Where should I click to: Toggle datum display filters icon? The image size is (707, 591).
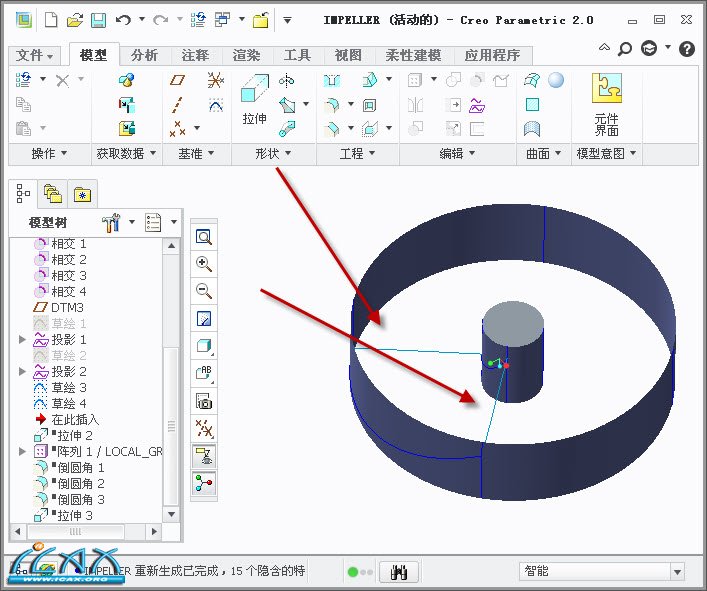pyautogui.click(x=203, y=428)
